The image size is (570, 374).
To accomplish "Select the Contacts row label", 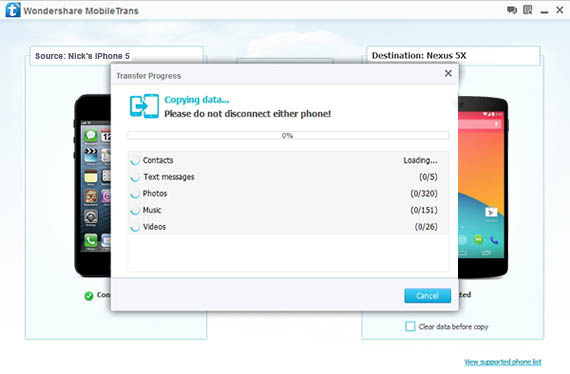I will (158, 160).
